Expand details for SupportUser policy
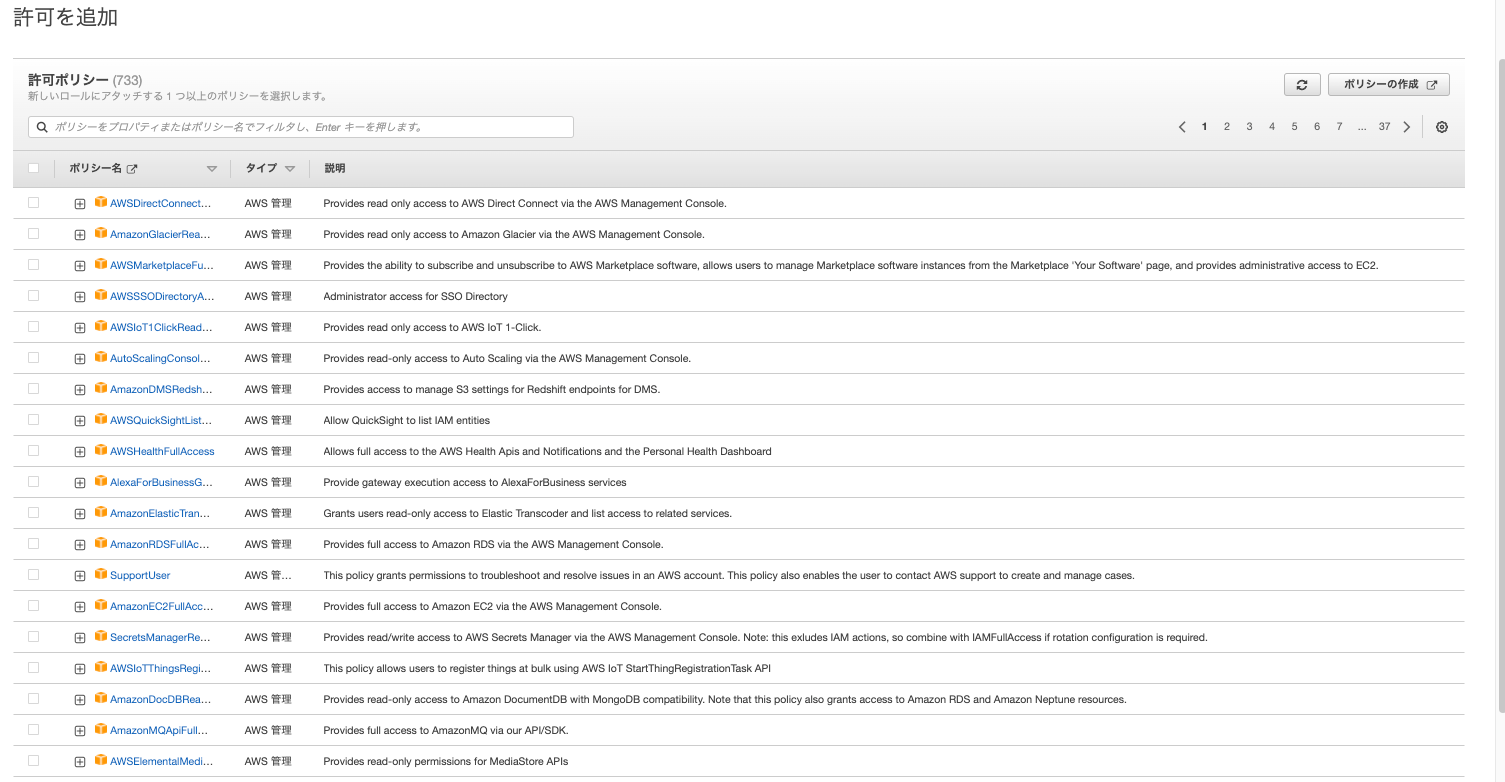 (x=80, y=575)
